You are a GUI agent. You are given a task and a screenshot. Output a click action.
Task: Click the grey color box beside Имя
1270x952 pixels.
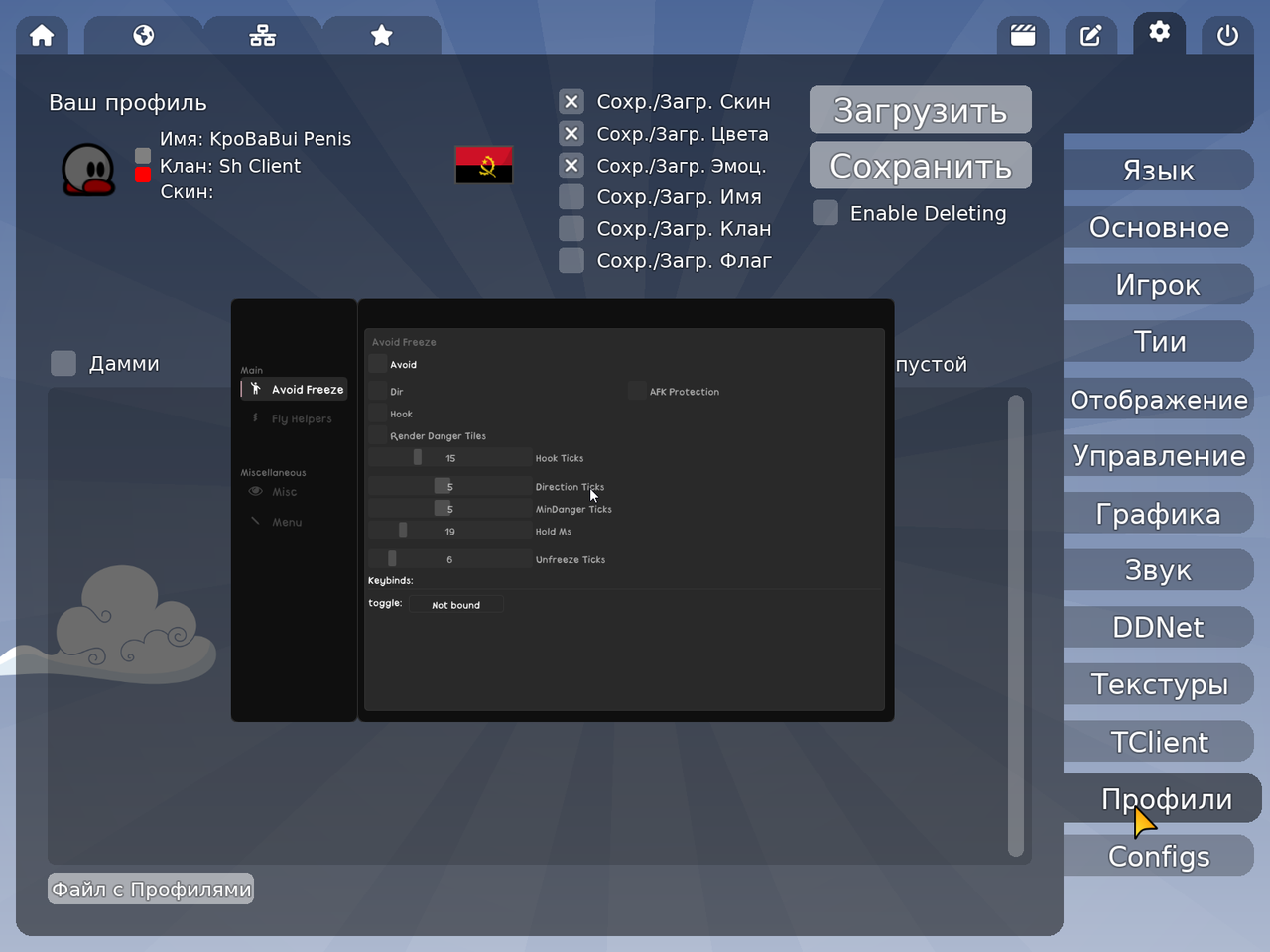pyautogui.click(x=143, y=156)
